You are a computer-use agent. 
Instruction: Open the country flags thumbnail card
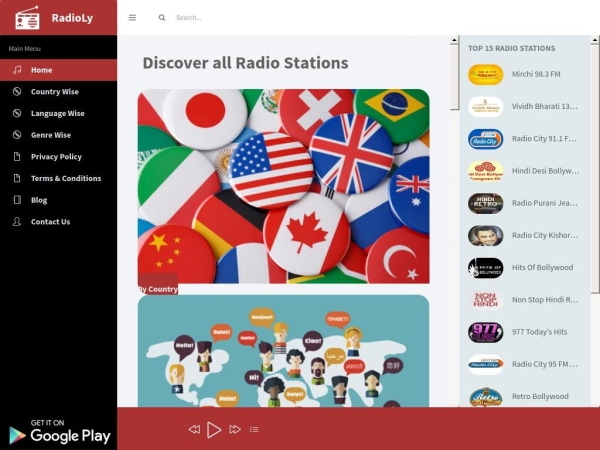point(284,186)
